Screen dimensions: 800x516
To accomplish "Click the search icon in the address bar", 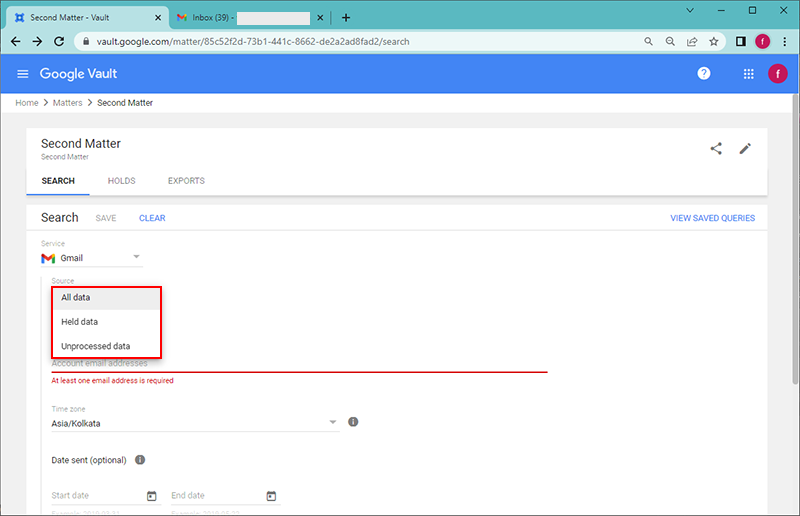I will coord(648,41).
